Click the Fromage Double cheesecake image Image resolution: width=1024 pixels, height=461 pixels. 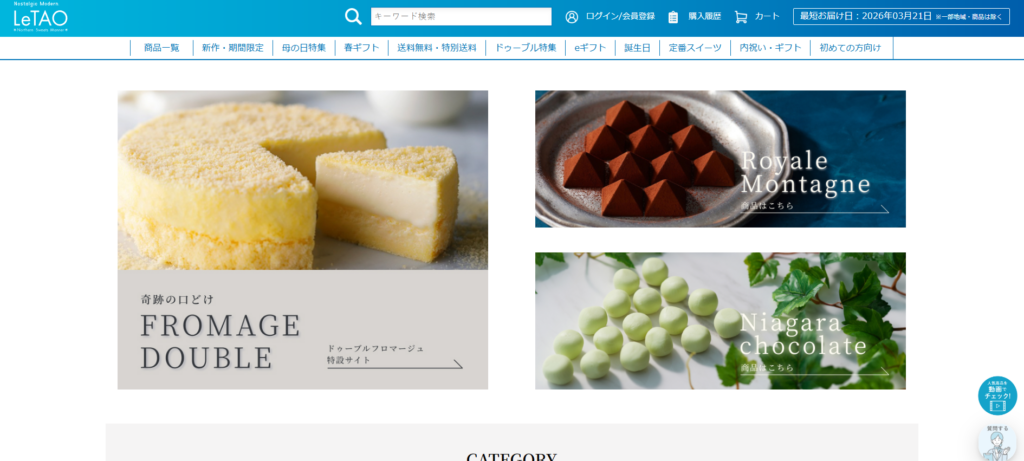(x=302, y=180)
